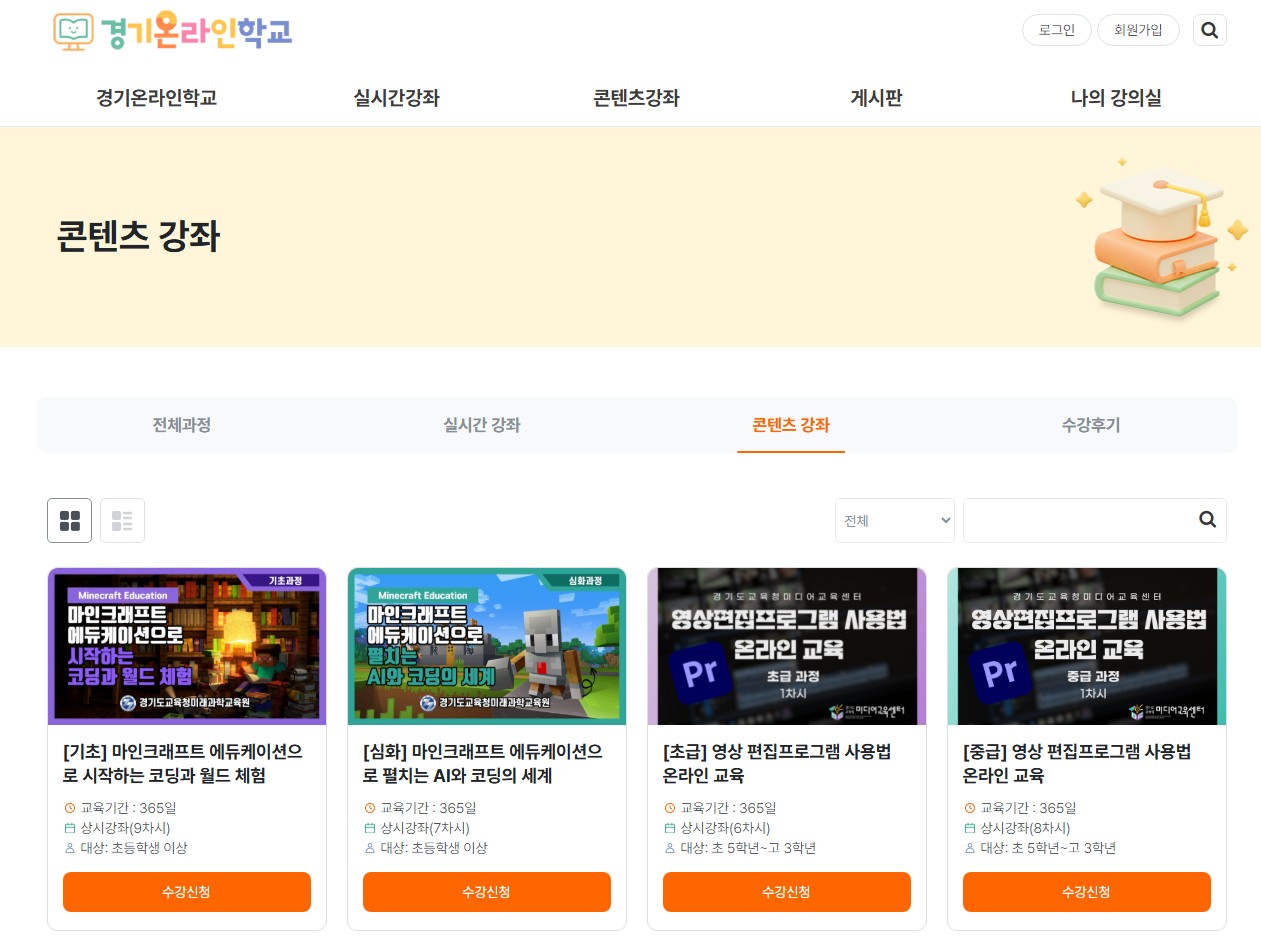
Task: Click 수강신청 for 기초 Minecraft course
Action: pos(186,892)
